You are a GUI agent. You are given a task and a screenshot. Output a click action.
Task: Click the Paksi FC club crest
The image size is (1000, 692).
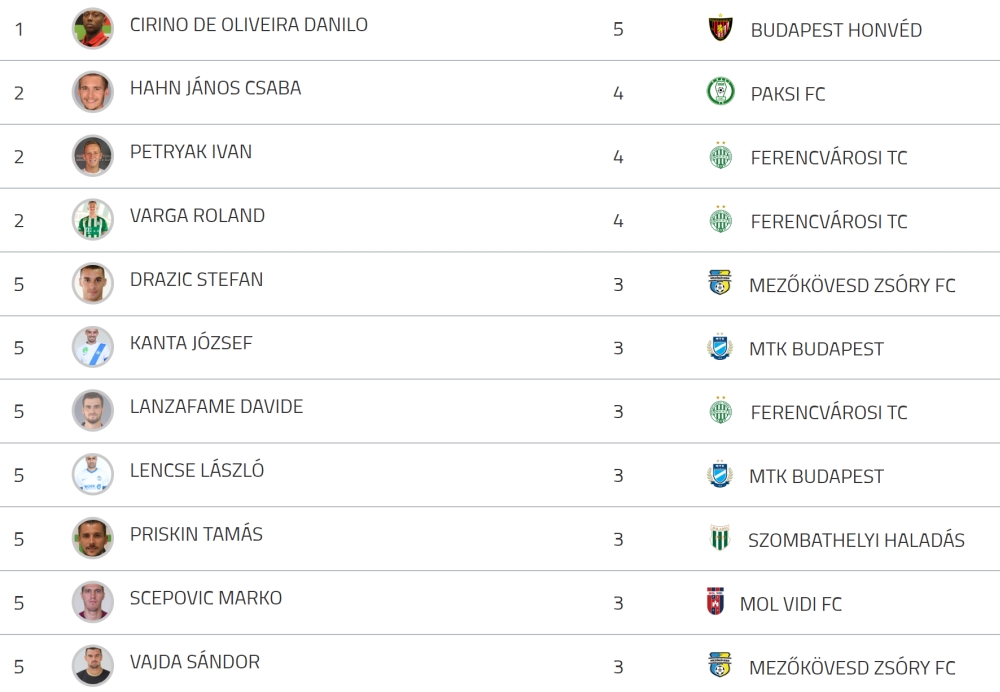pyautogui.click(x=720, y=93)
